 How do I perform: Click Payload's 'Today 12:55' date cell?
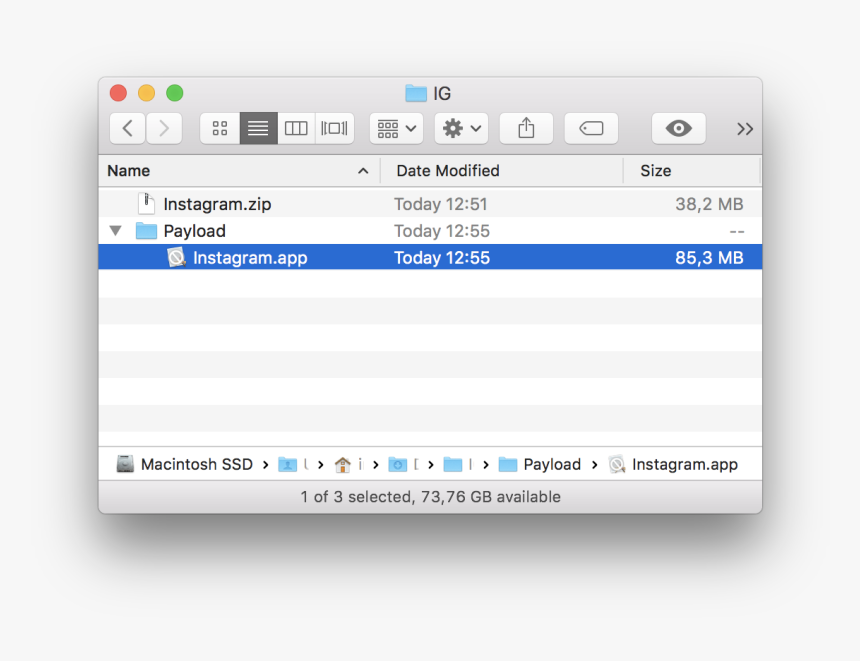coord(442,231)
